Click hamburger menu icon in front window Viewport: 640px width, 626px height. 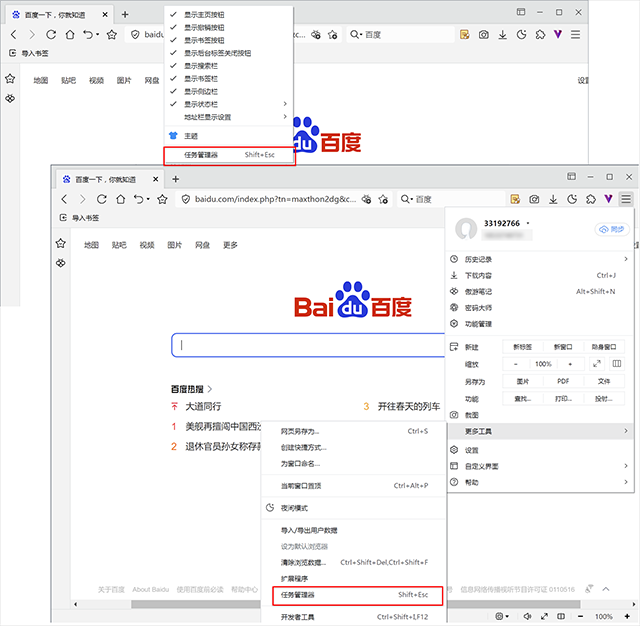pos(626,199)
